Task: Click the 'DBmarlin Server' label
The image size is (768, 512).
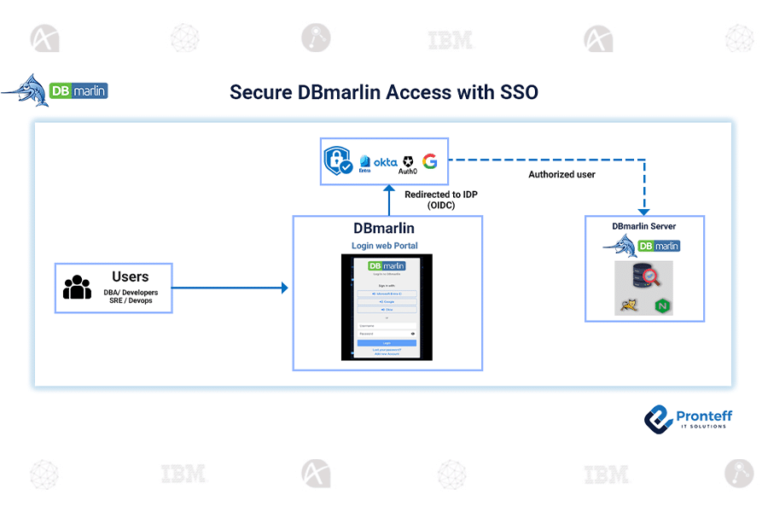Action: click(x=644, y=226)
